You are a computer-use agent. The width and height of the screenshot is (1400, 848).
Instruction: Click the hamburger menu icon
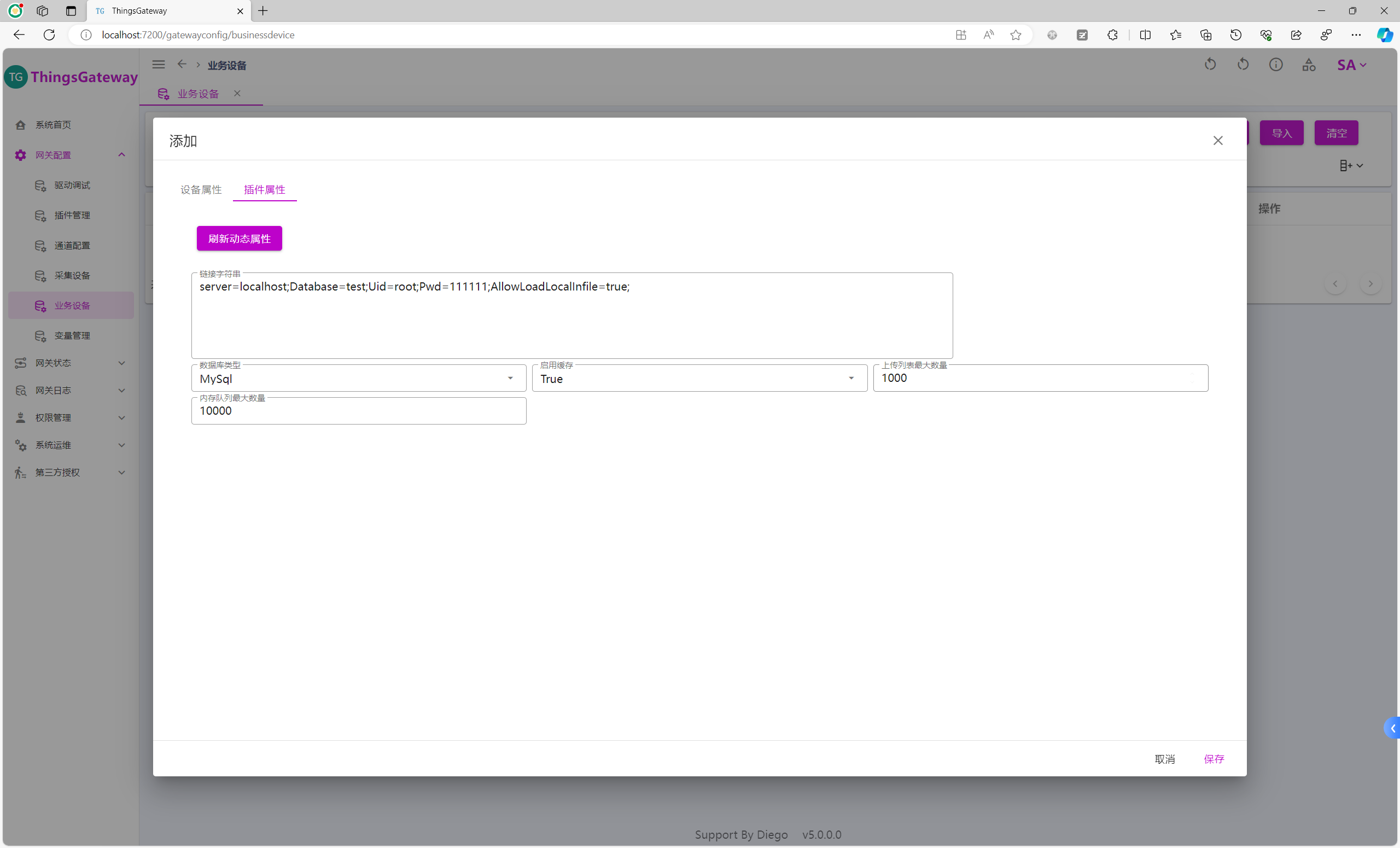click(x=159, y=65)
